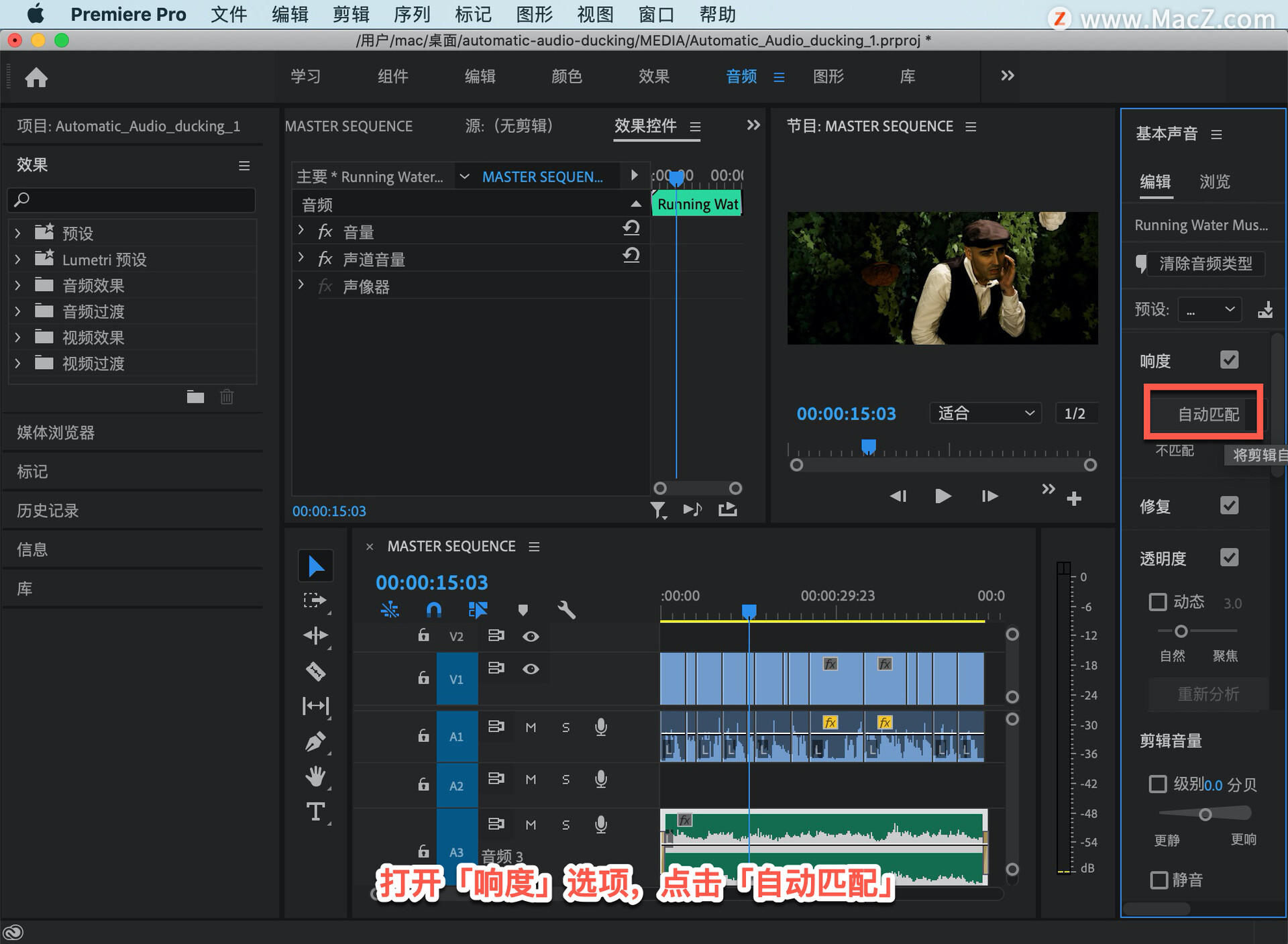Enable voice-over record on track A1
The height and width of the screenshot is (944, 1288).
click(x=601, y=727)
